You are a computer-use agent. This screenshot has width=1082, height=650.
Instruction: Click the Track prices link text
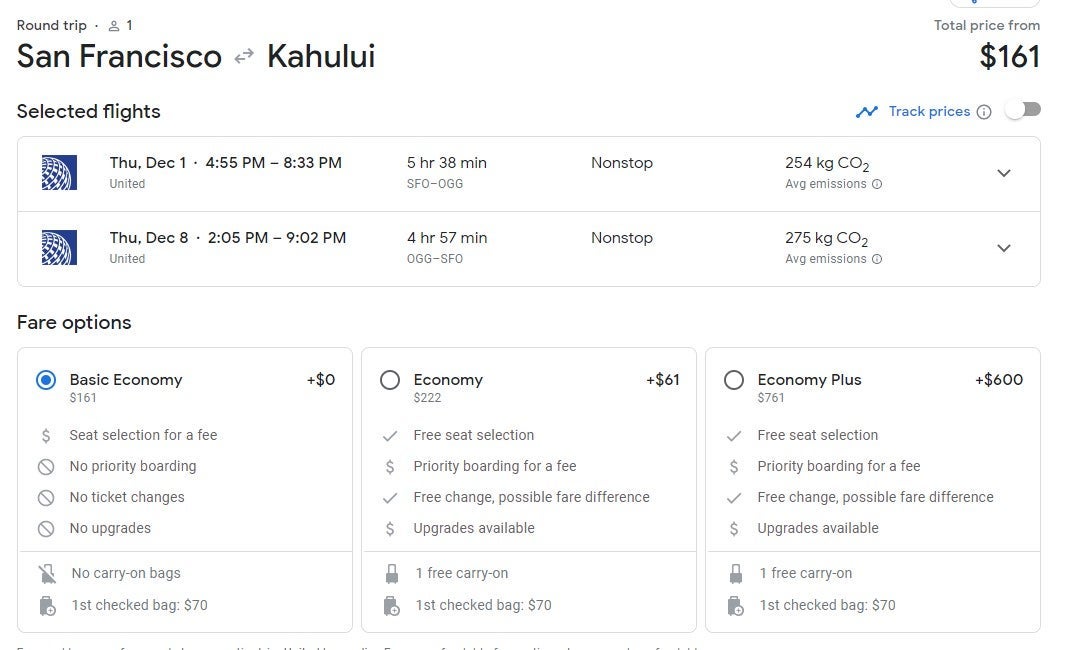point(929,112)
